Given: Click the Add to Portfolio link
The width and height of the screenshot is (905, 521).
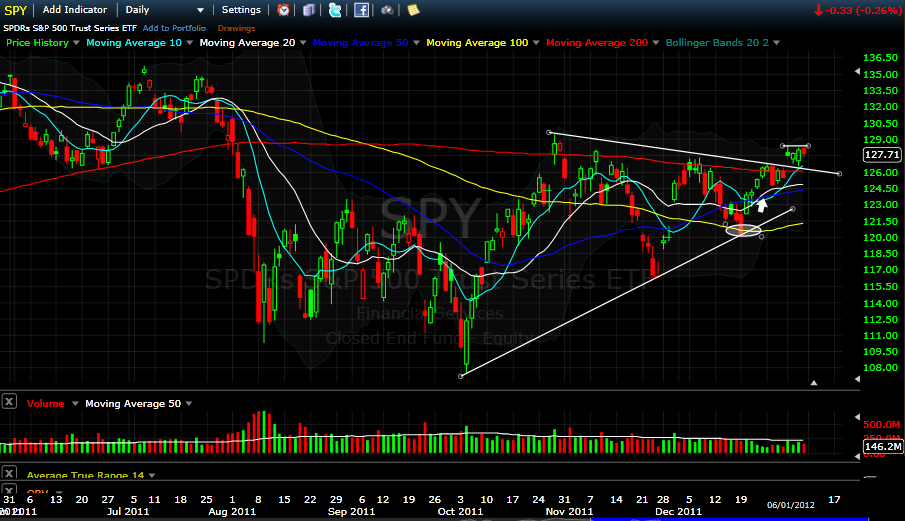Looking at the screenshot, I should [x=174, y=28].
